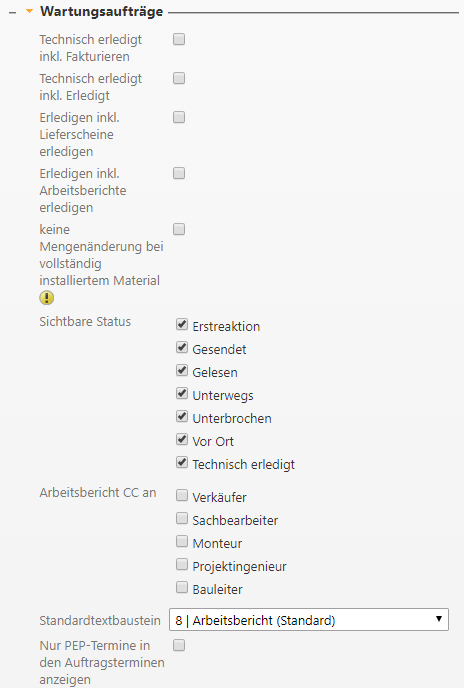Click the minus icon left of Wartungsaufträge
Image resolution: width=464 pixels, height=688 pixels.
pyautogui.click(x=12, y=13)
